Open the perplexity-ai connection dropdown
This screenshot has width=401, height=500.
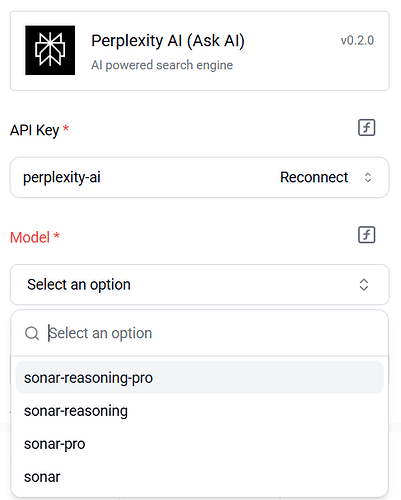199,177
